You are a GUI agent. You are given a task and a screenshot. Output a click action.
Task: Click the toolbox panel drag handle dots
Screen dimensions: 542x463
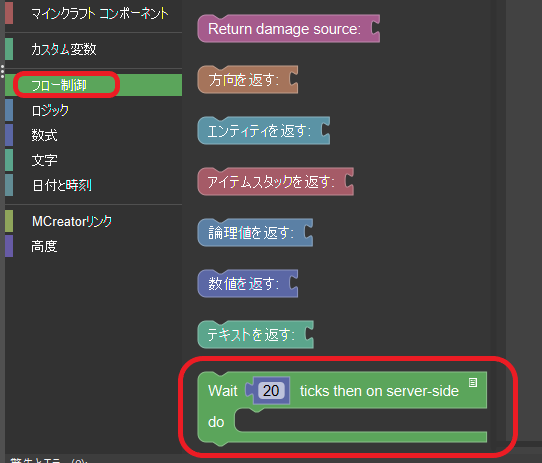[2, 71]
